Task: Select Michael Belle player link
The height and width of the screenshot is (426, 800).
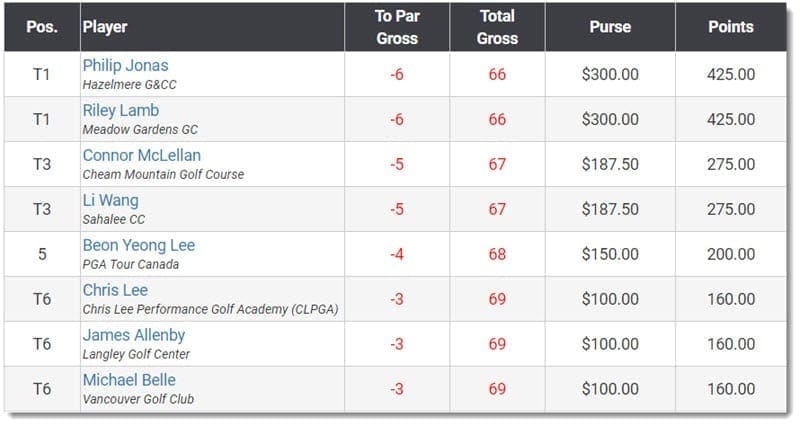Action: click(129, 380)
